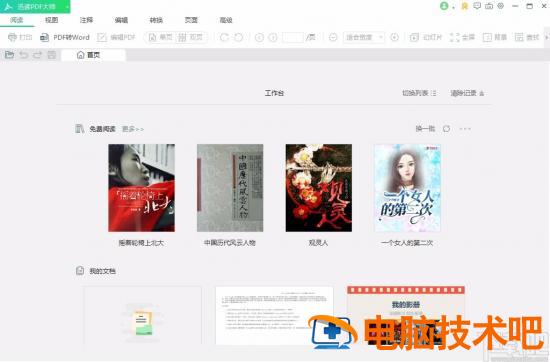
Task: Click the undo arrow icon
Action: [24, 55]
